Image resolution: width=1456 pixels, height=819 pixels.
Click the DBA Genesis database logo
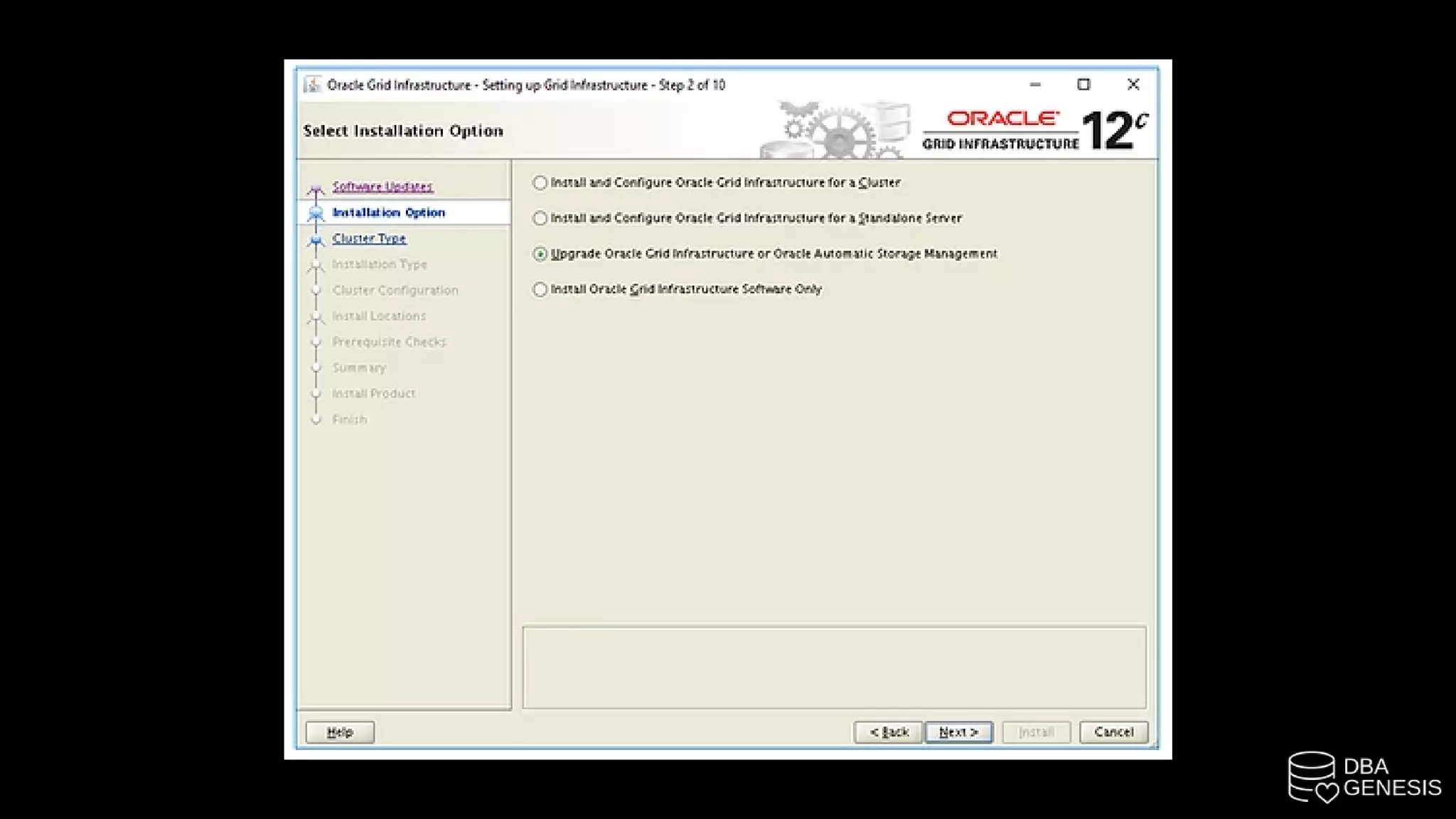[1312, 777]
